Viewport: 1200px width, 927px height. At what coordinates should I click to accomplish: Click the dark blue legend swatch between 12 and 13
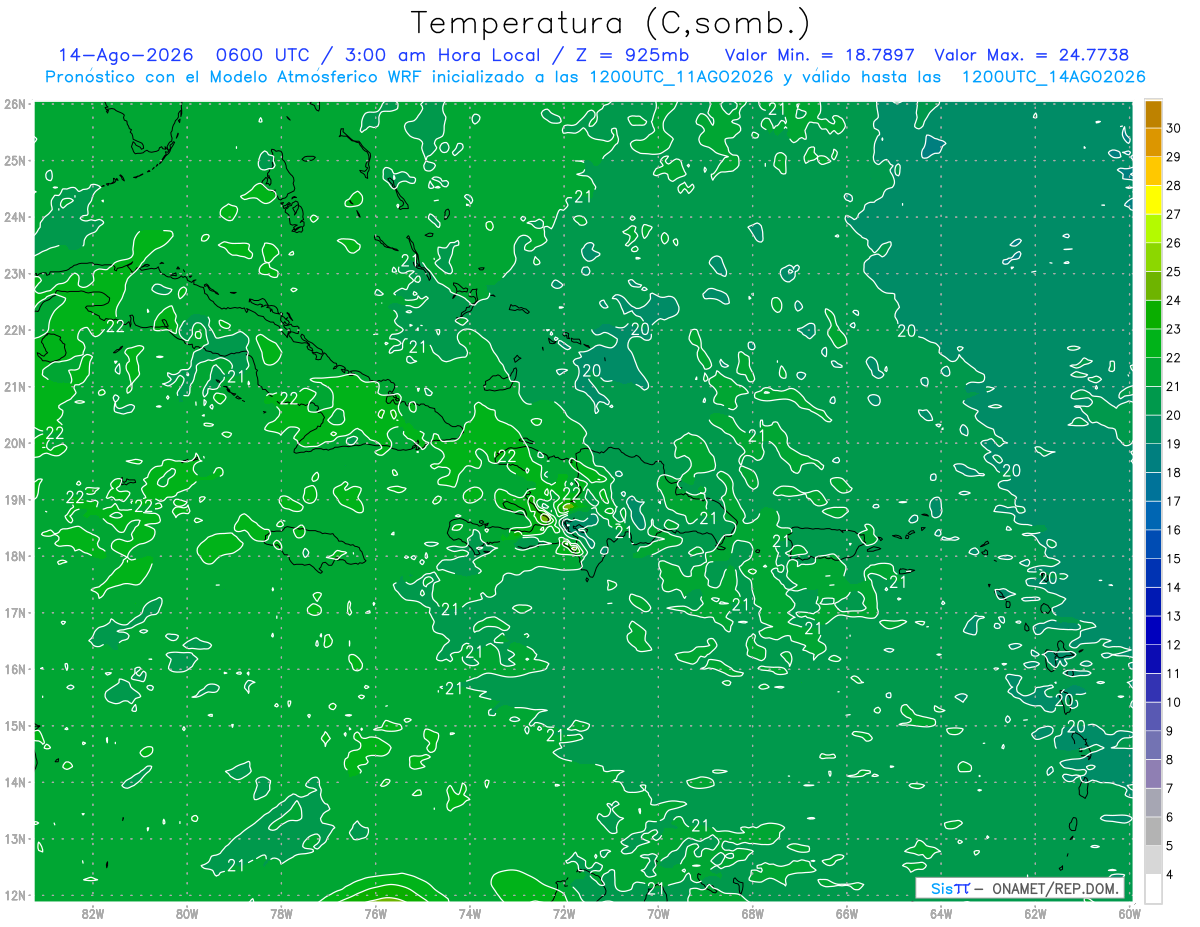tap(1153, 631)
